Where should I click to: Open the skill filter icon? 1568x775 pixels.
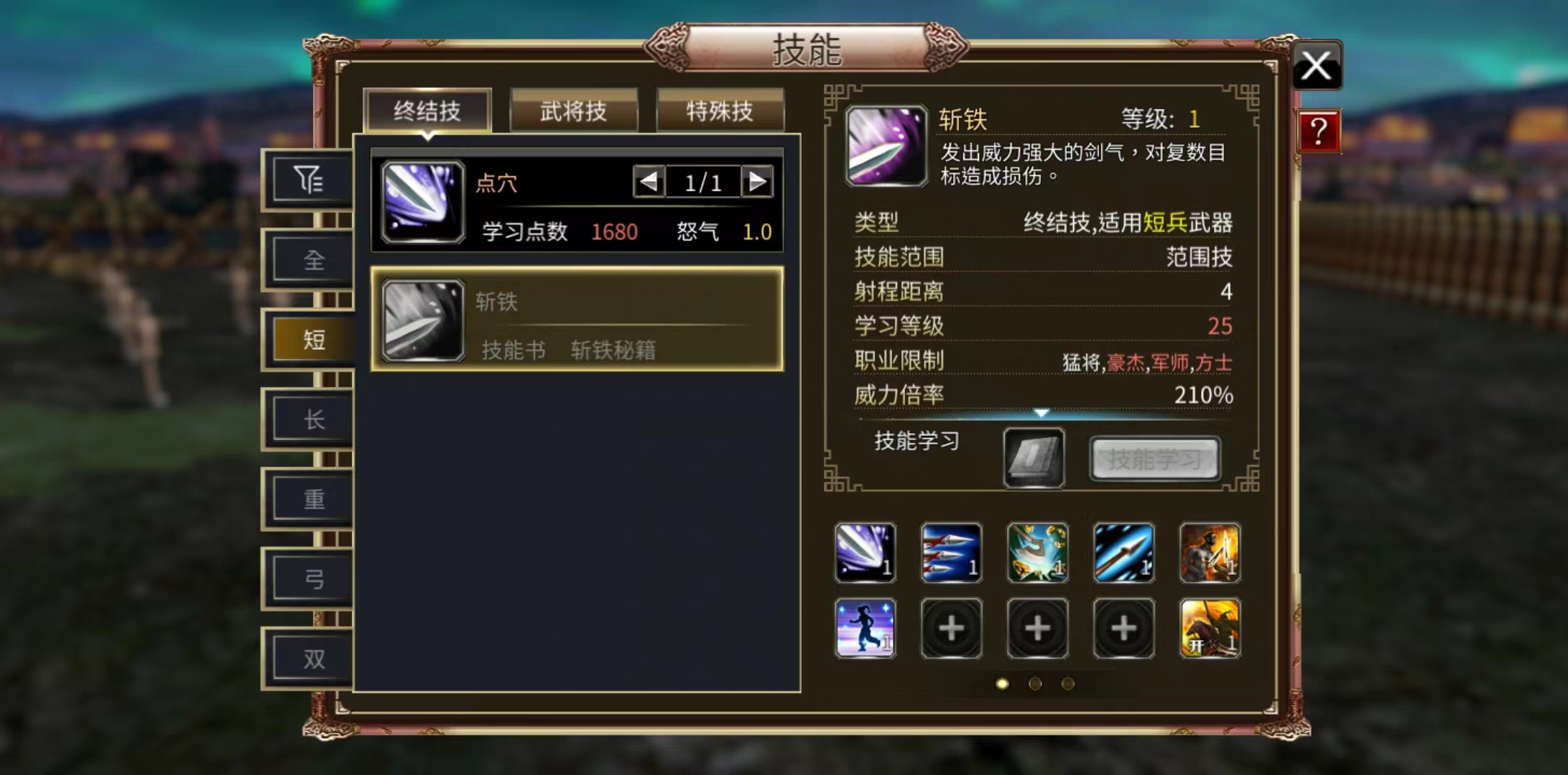[310, 179]
